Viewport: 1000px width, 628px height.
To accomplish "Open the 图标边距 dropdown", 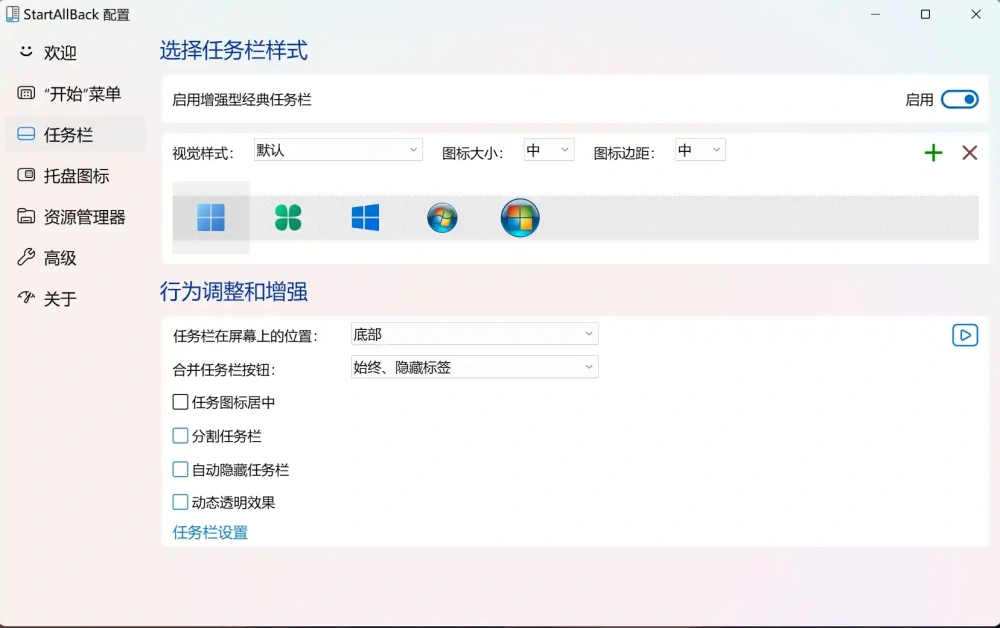I will (x=700, y=150).
